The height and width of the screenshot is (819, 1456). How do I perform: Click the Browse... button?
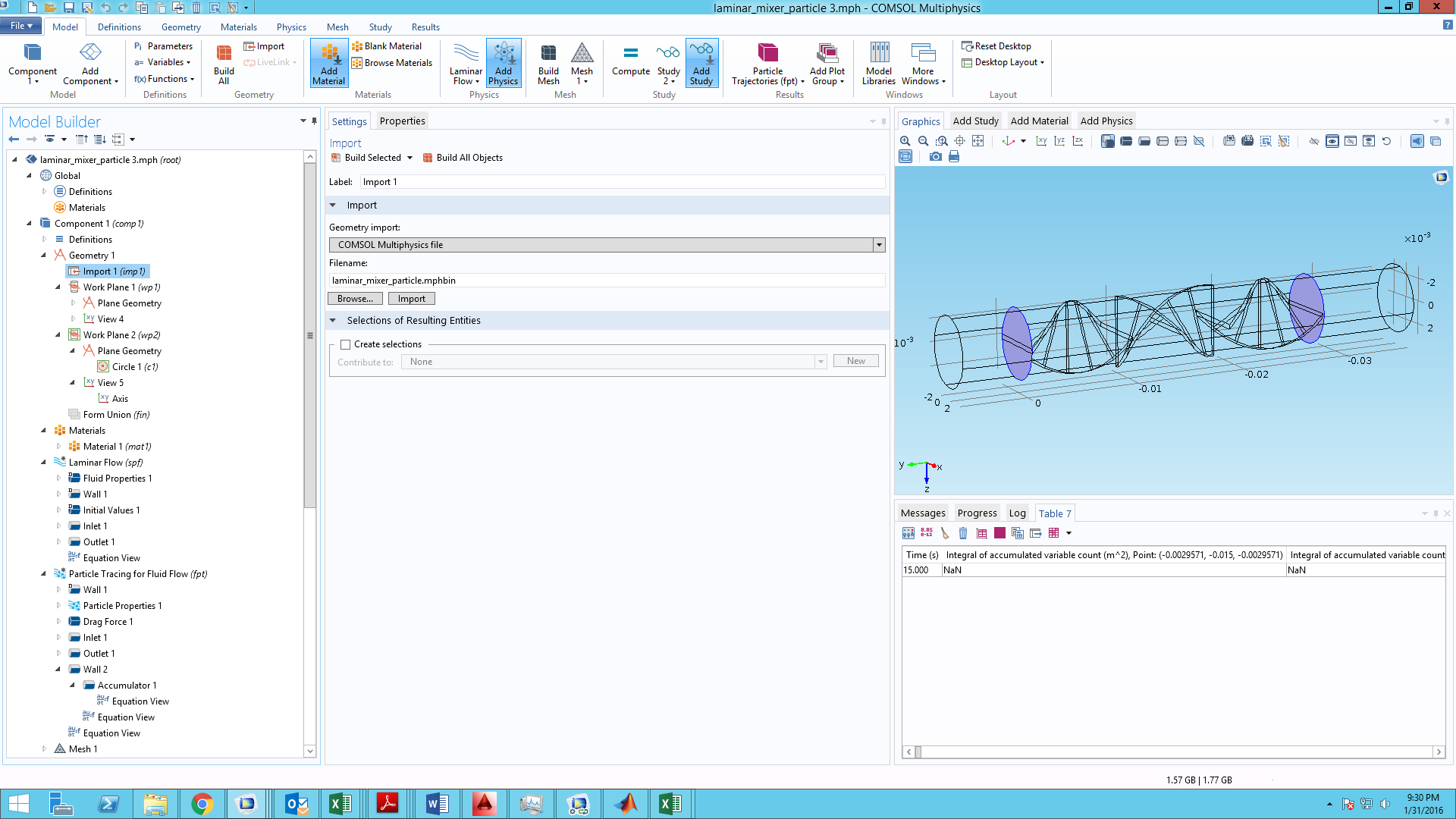[x=355, y=299]
